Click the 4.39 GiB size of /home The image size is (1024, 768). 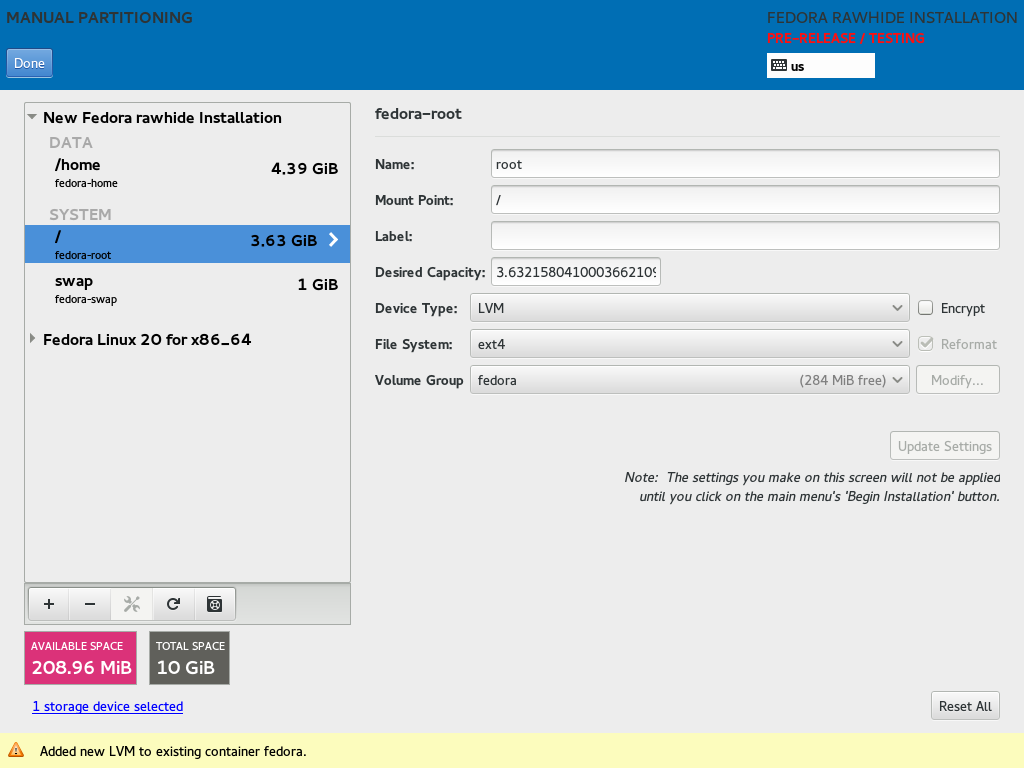[x=304, y=168]
